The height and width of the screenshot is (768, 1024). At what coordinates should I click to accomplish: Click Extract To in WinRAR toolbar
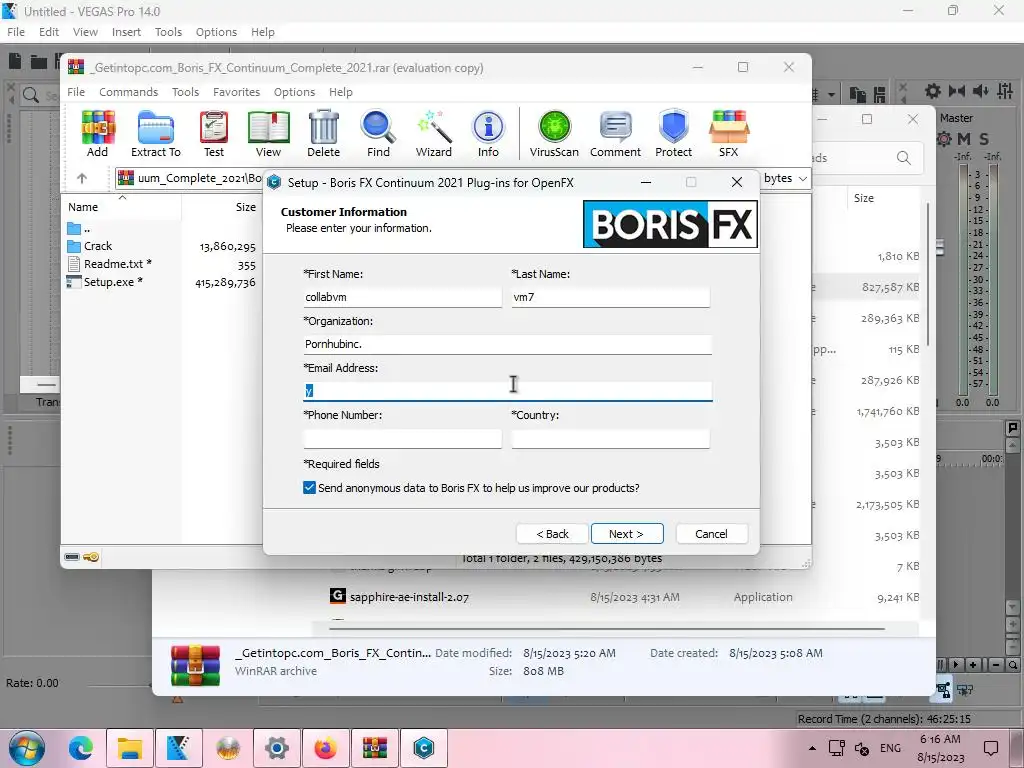[155, 134]
